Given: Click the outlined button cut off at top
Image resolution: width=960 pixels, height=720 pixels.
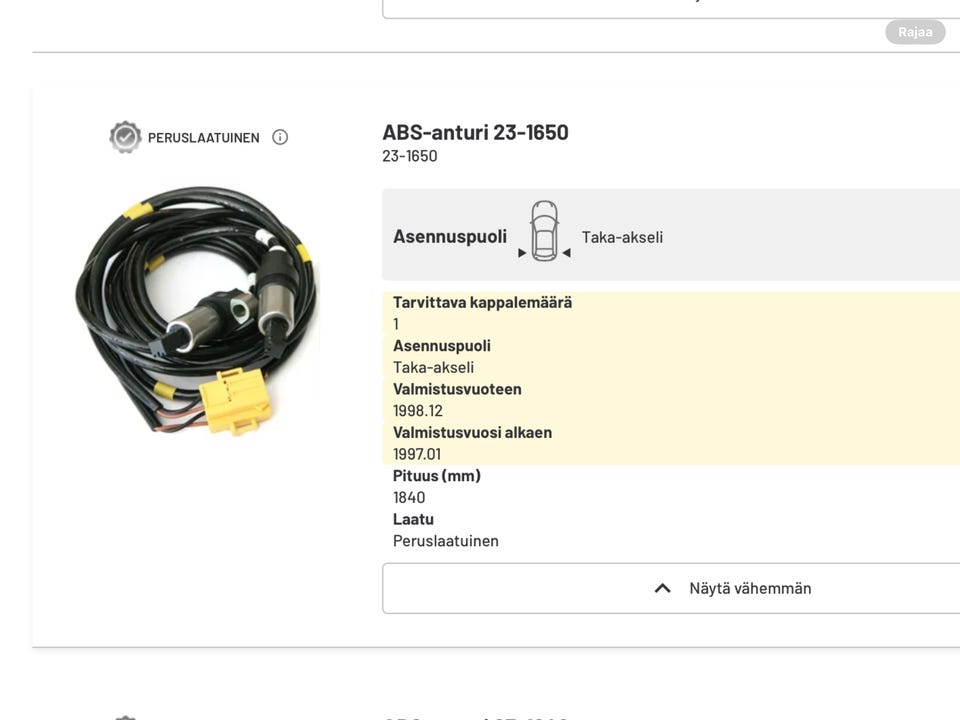Looking at the screenshot, I should point(670,8).
